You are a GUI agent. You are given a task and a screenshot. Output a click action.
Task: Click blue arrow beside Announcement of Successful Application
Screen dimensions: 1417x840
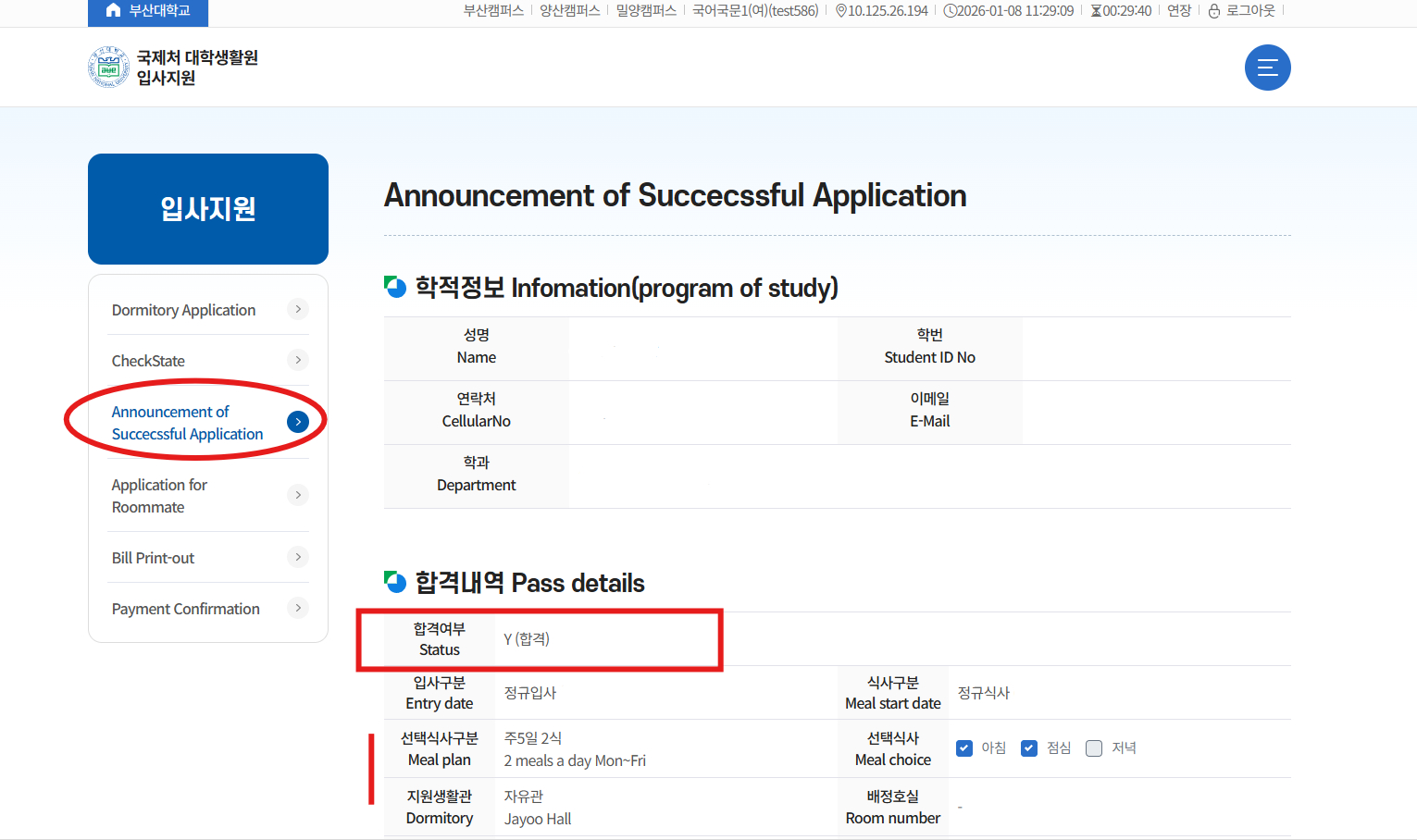coord(298,422)
